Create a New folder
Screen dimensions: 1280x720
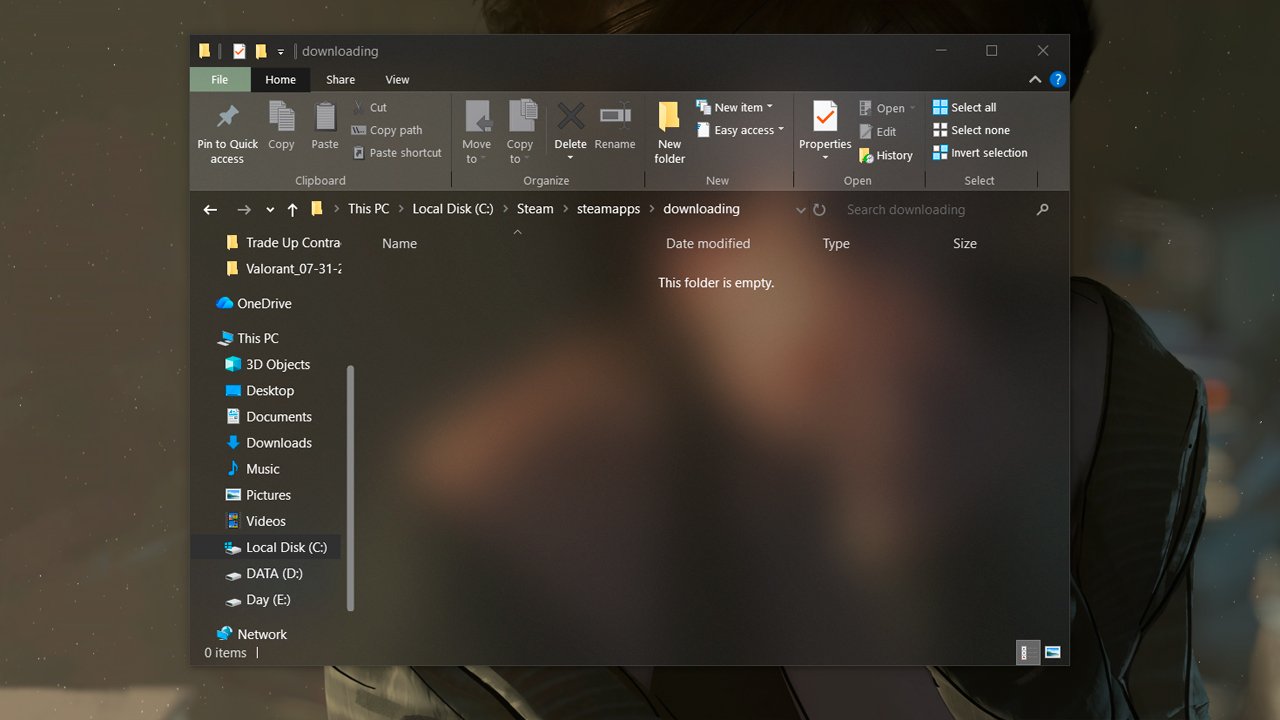click(670, 132)
